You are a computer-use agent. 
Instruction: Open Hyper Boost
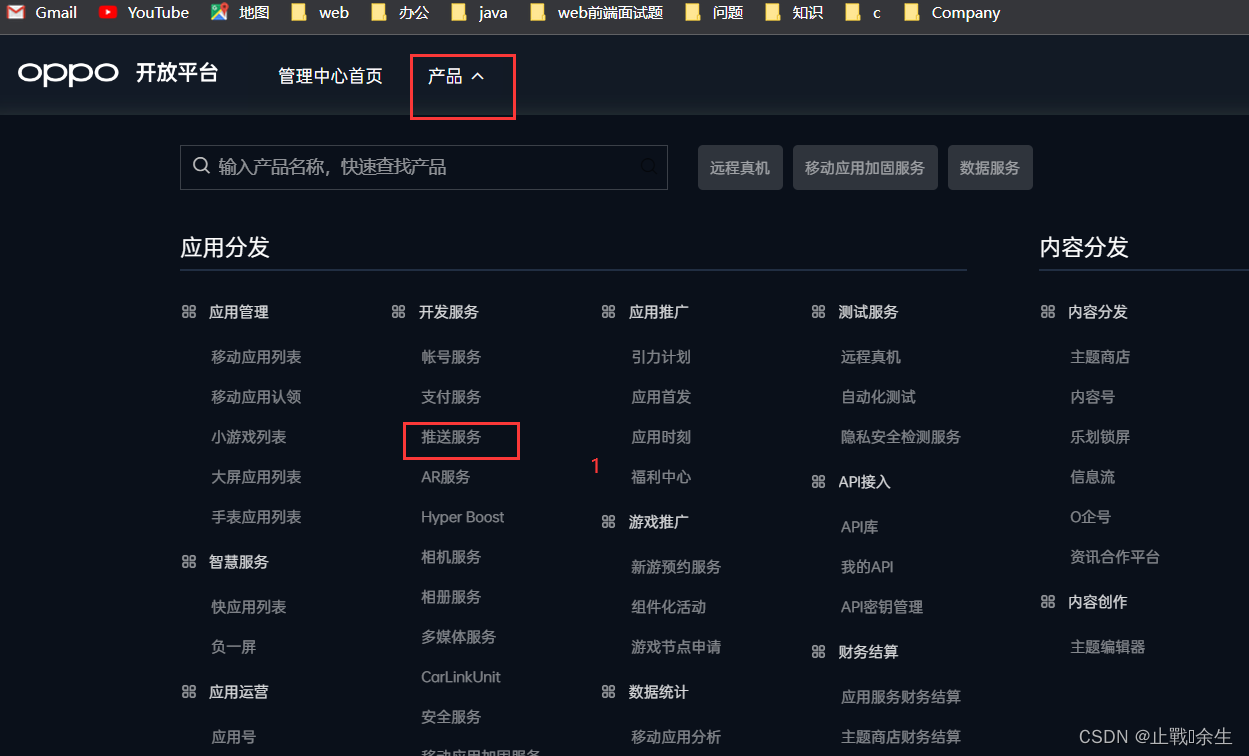(463, 517)
